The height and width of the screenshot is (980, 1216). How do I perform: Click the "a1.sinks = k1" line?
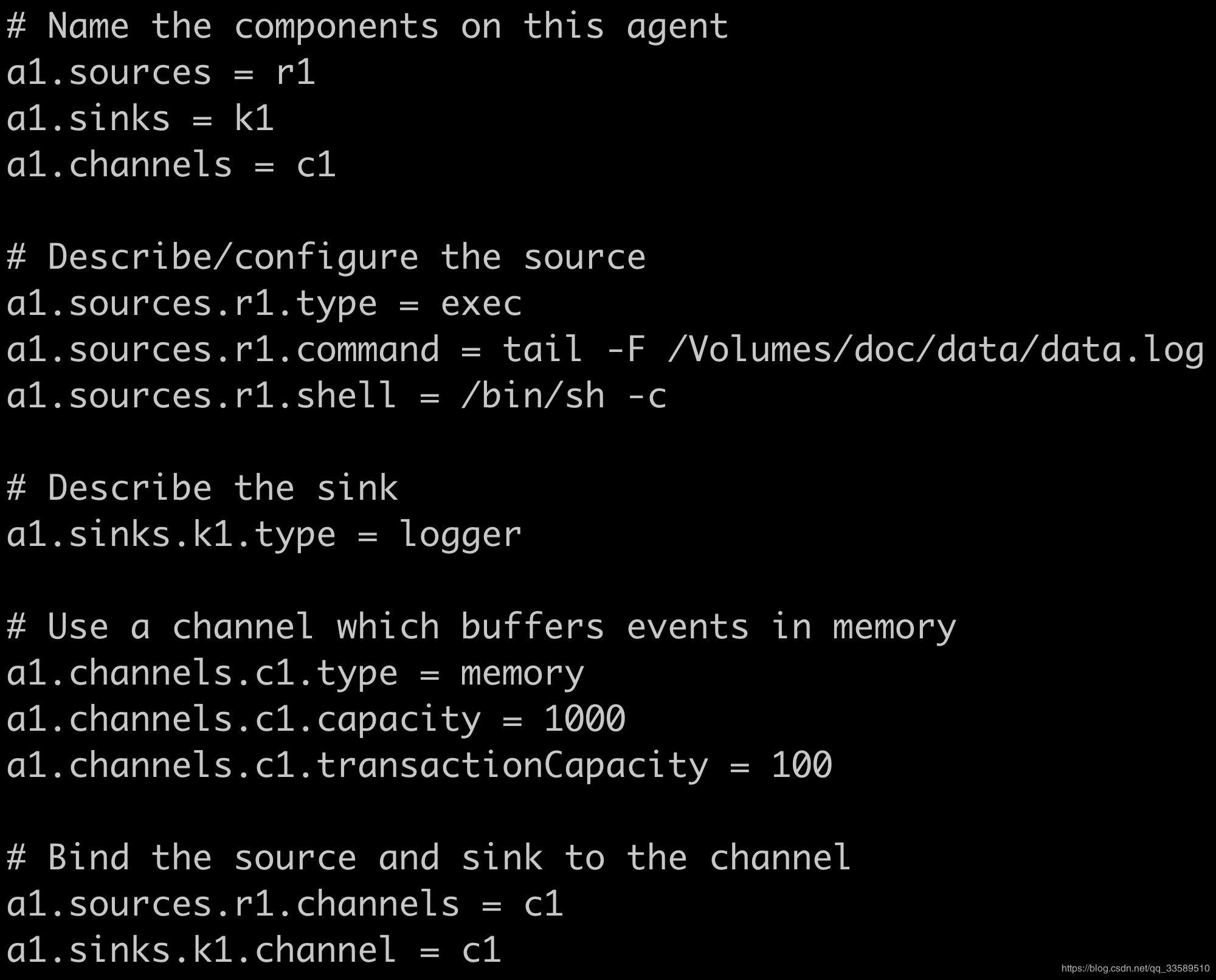[x=140, y=119]
